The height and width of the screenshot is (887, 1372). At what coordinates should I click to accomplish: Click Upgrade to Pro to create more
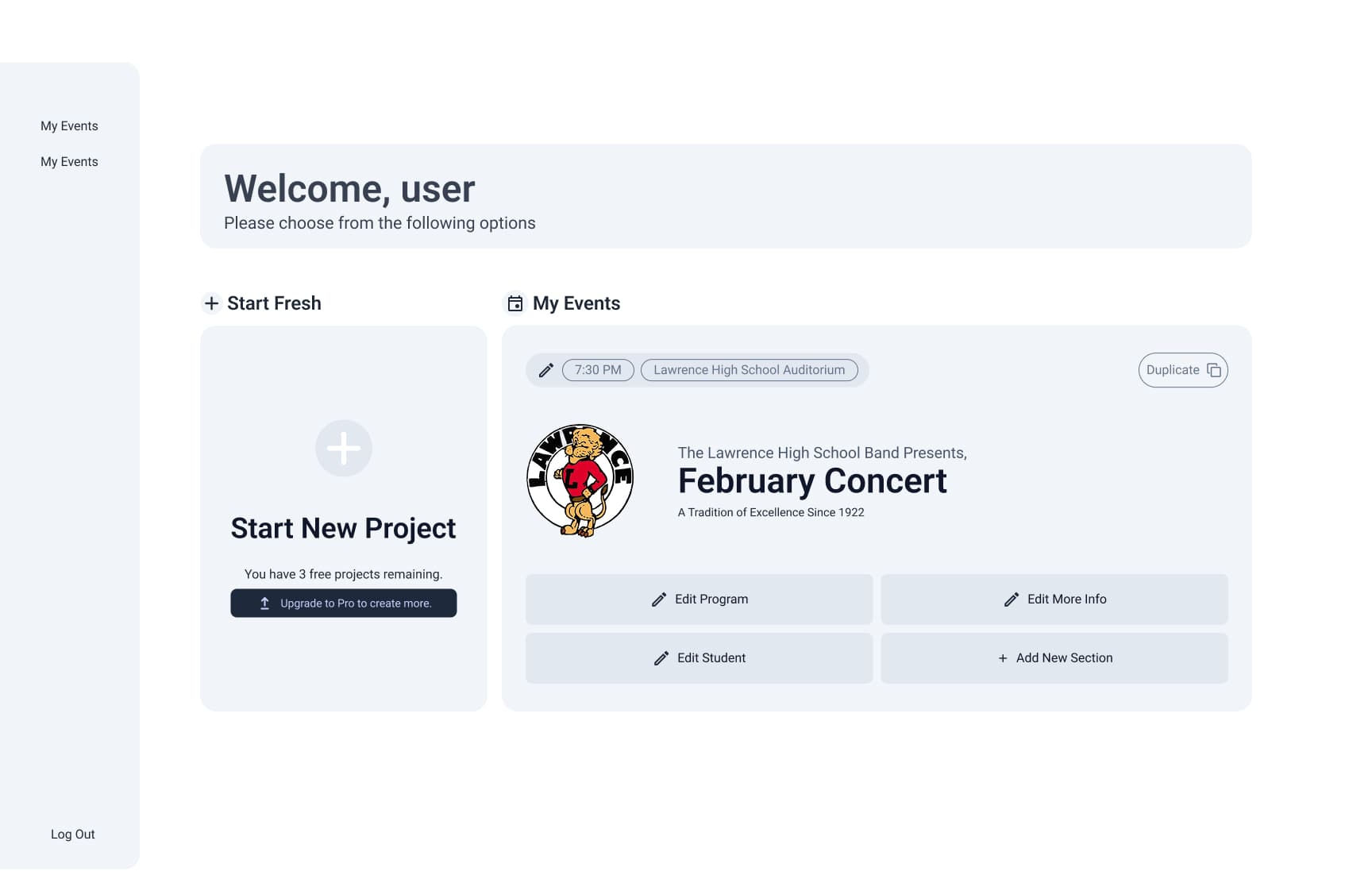tap(343, 604)
